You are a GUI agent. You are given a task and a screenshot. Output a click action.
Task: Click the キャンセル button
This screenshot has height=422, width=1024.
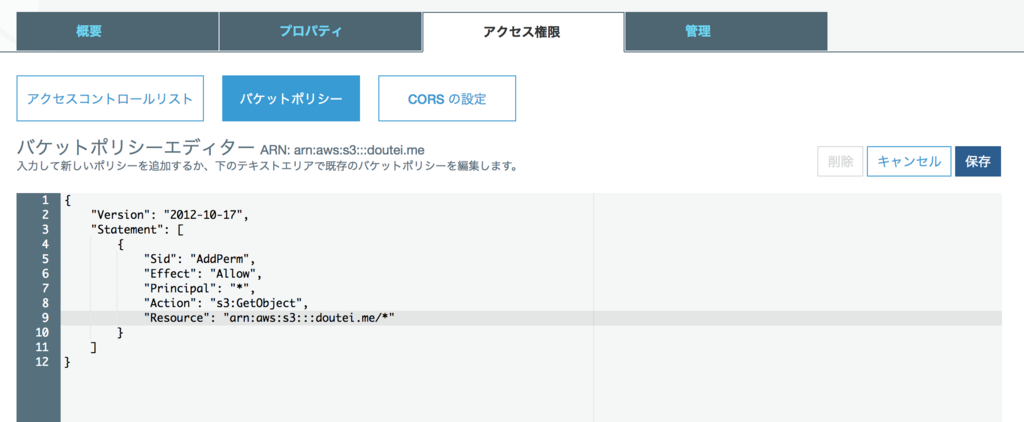[908, 161]
